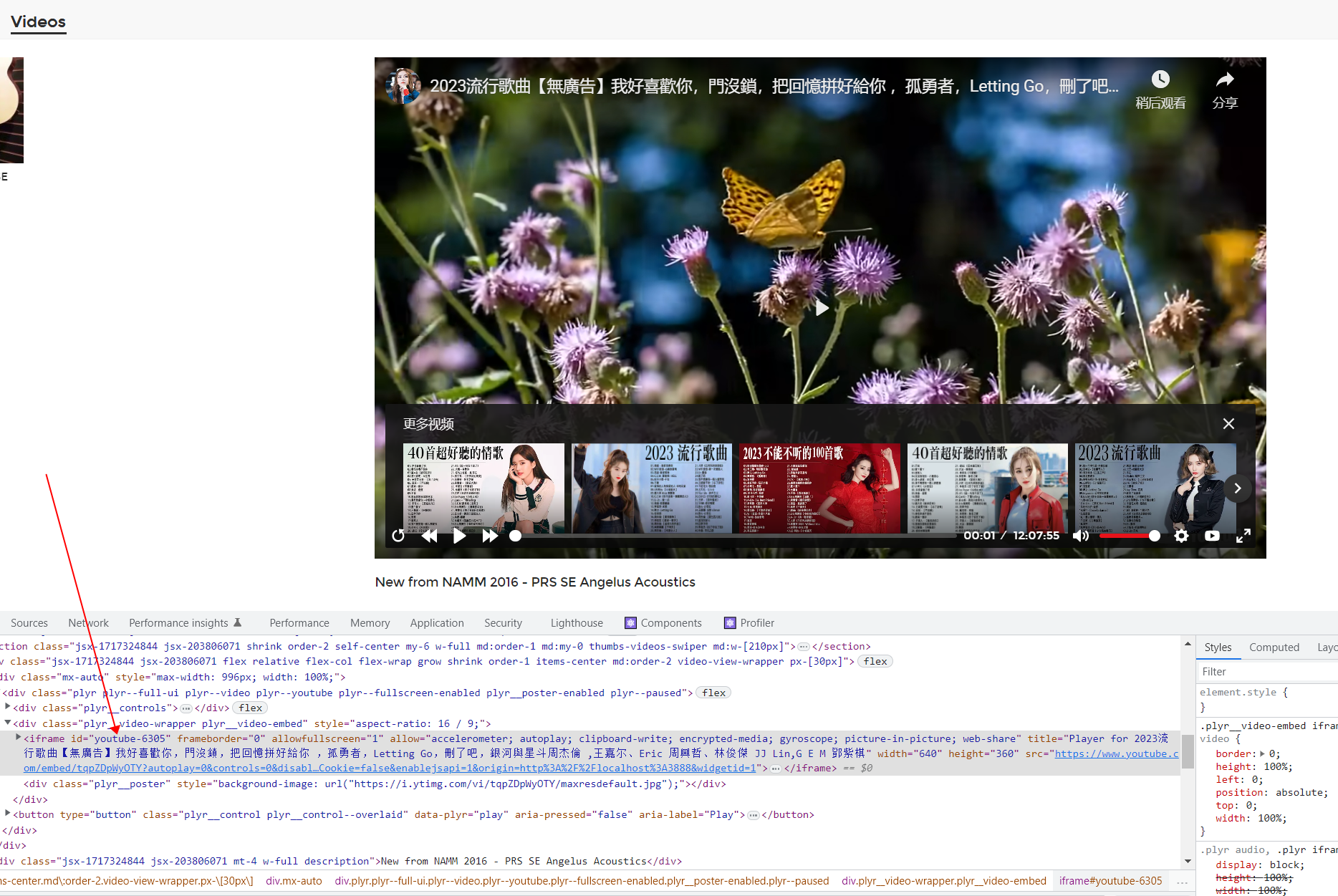The width and height of the screenshot is (1338, 896).
Task: Fast-forward using the skip-forward icon
Action: pyautogui.click(x=490, y=536)
